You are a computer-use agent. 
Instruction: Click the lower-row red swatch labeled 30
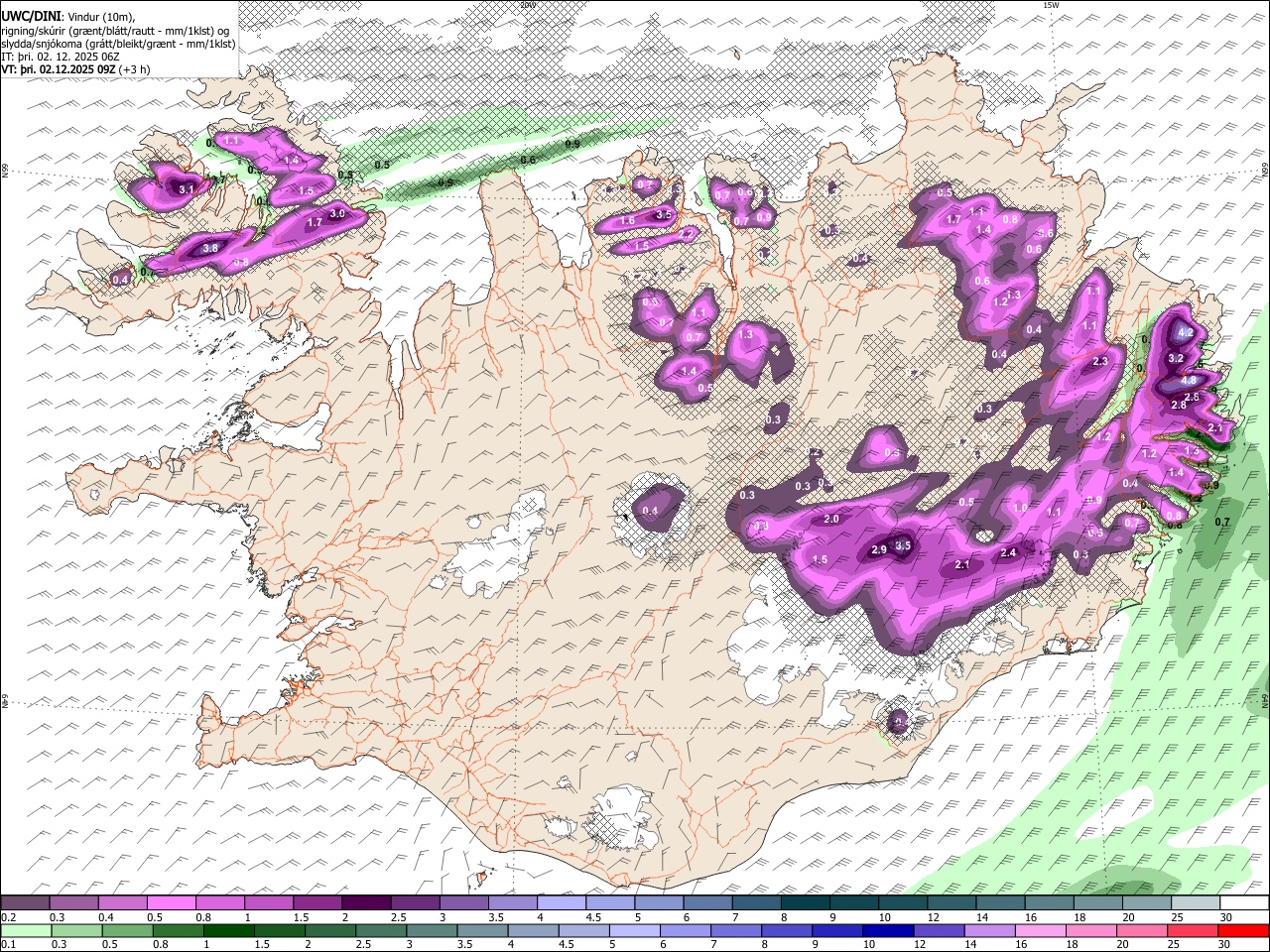pos(1243,930)
